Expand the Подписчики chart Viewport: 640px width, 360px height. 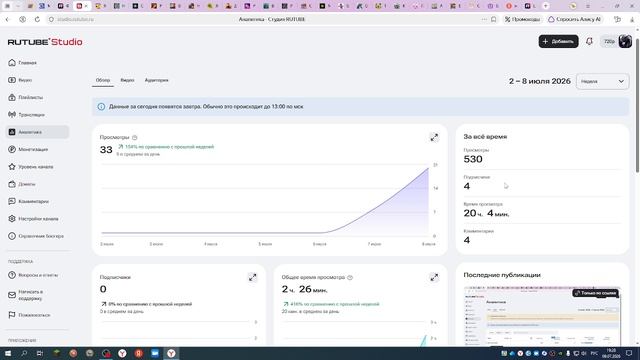[253, 278]
